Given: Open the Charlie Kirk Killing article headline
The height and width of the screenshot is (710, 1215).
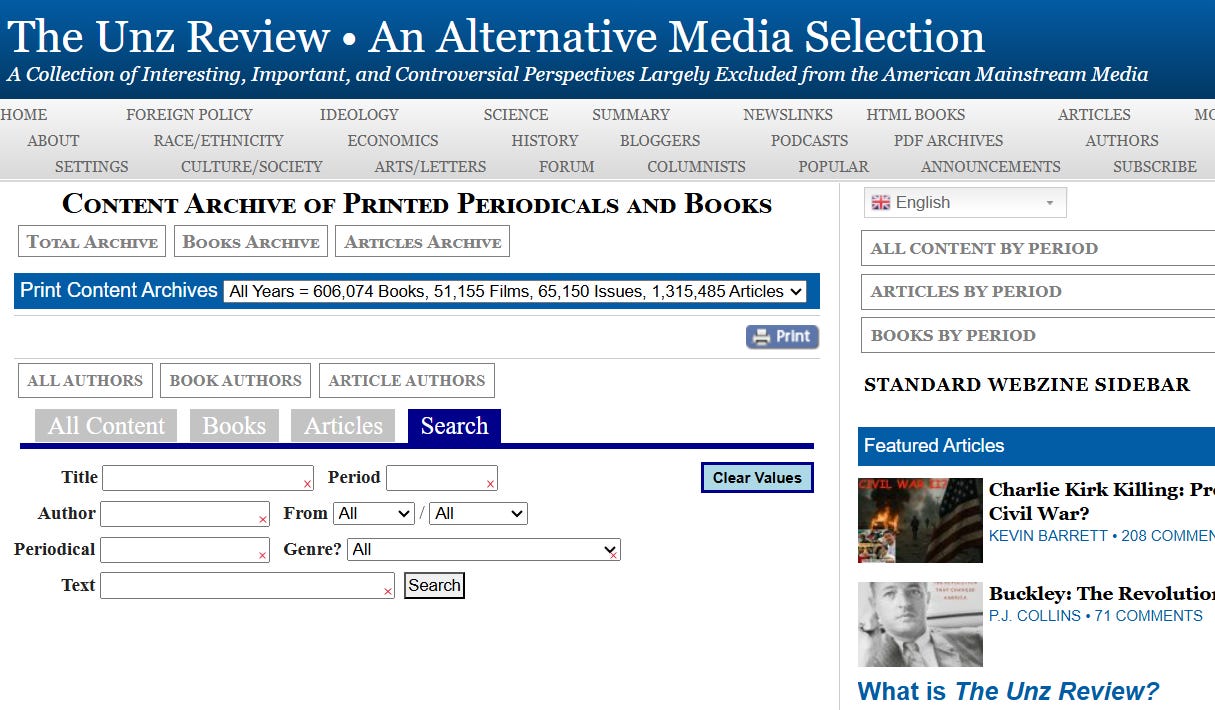Looking at the screenshot, I should tap(1101, 501).
